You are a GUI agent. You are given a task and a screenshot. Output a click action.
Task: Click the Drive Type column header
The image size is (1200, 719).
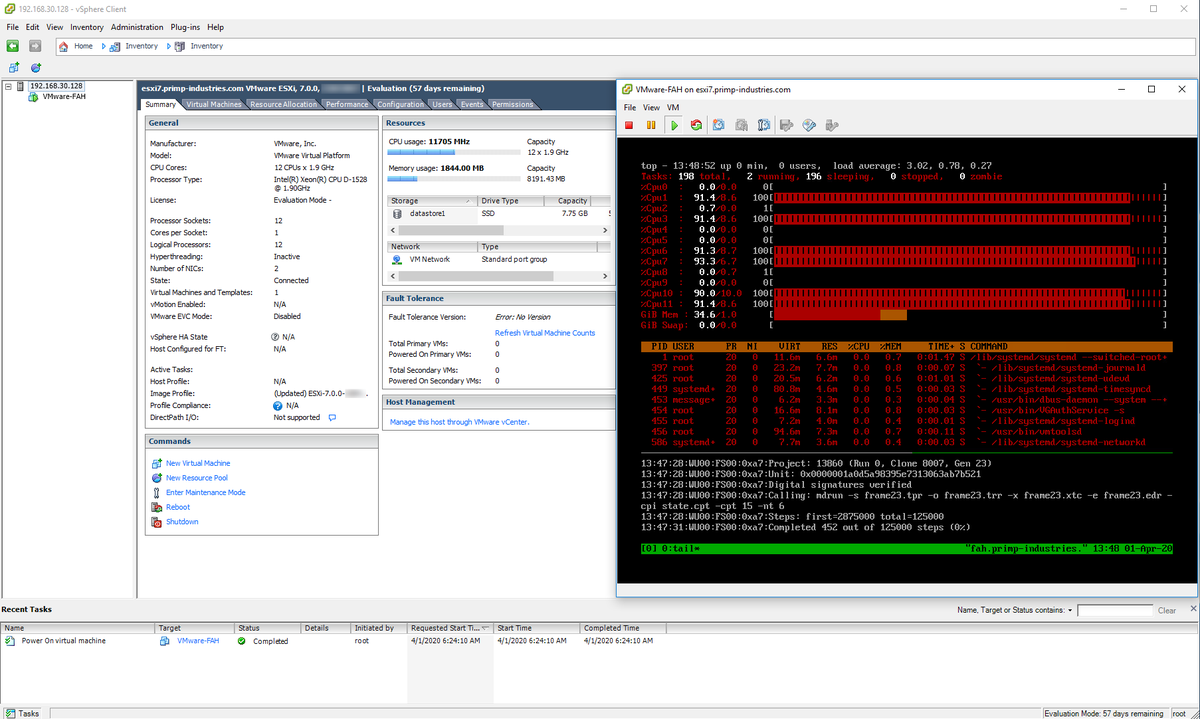(513, 201)
